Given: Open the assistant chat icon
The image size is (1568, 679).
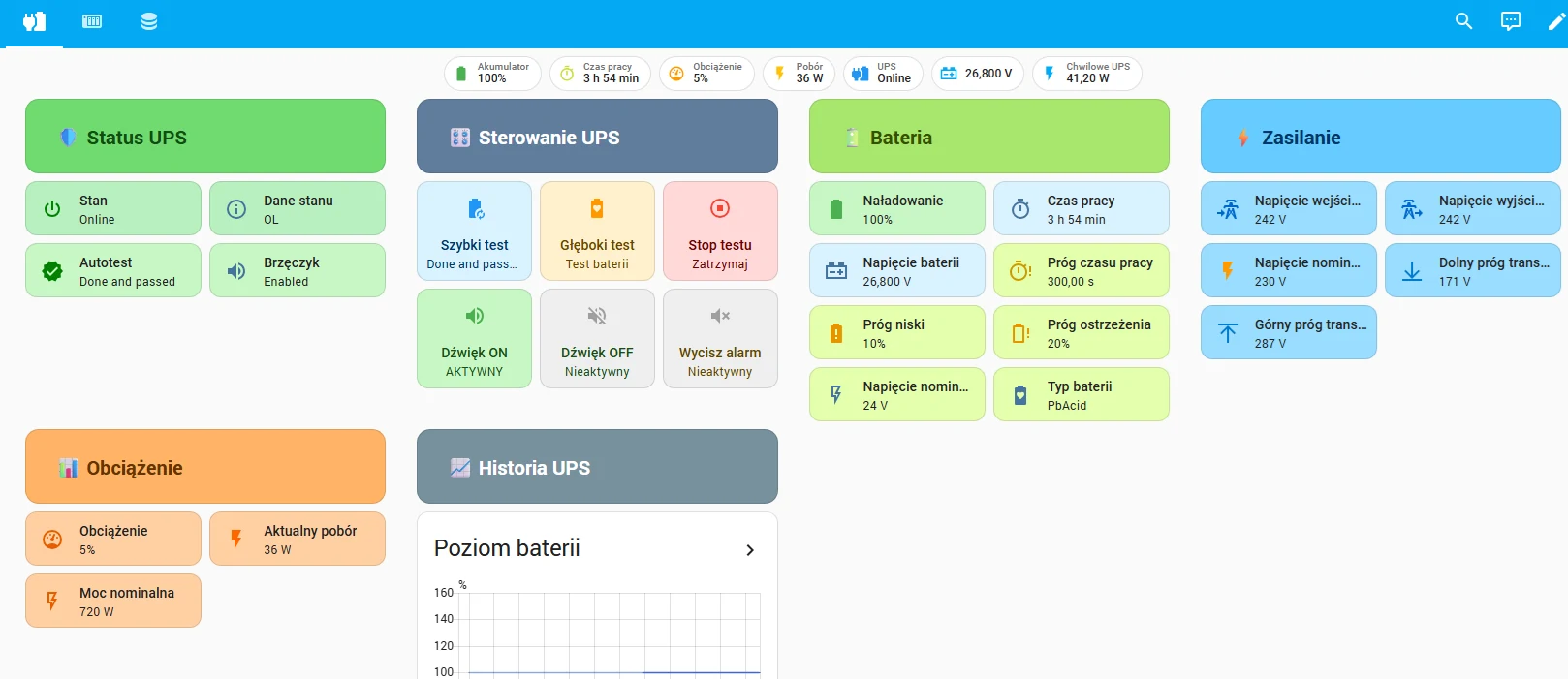Looking at the screenshot, I should point(1510,21).
